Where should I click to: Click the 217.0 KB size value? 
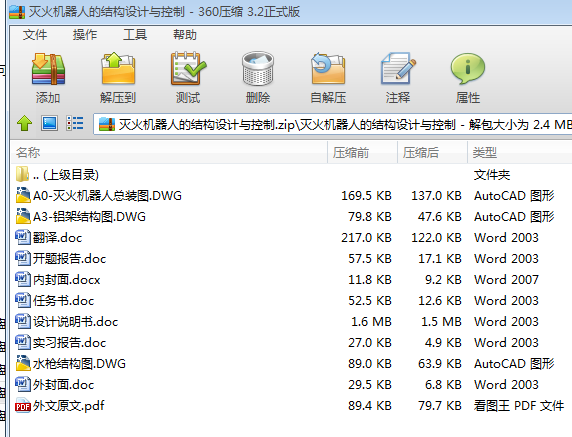366,238
